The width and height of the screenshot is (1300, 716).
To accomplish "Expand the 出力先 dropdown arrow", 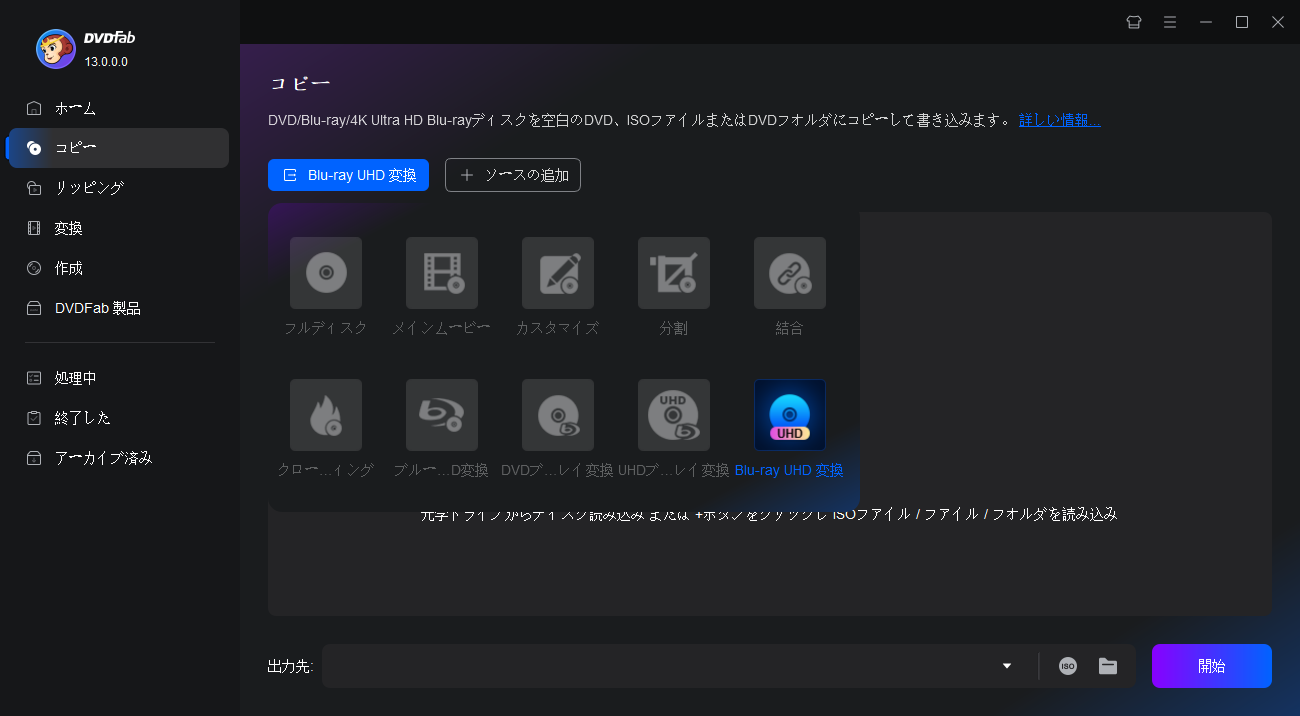I will coord(1007,666).
